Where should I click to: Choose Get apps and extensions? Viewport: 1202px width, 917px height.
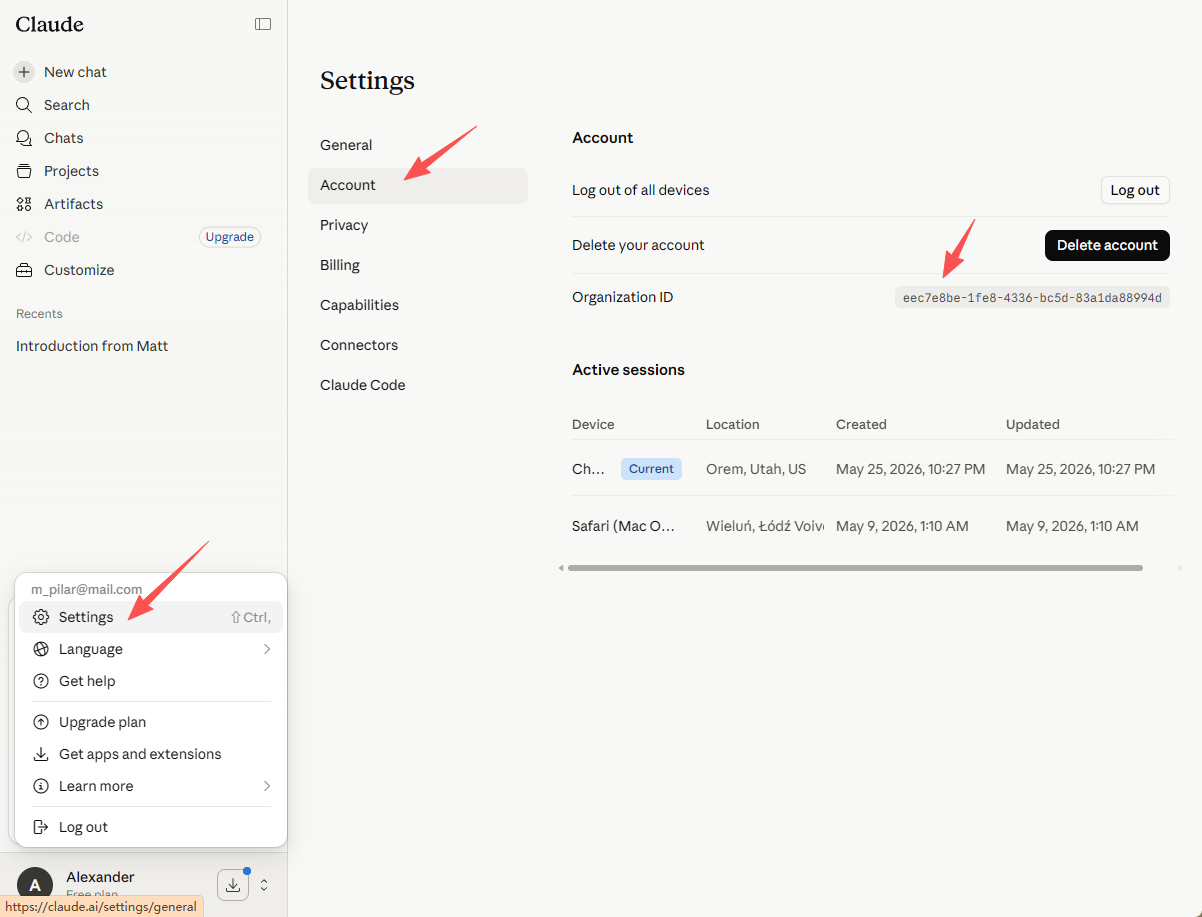[x=151, y=754]
